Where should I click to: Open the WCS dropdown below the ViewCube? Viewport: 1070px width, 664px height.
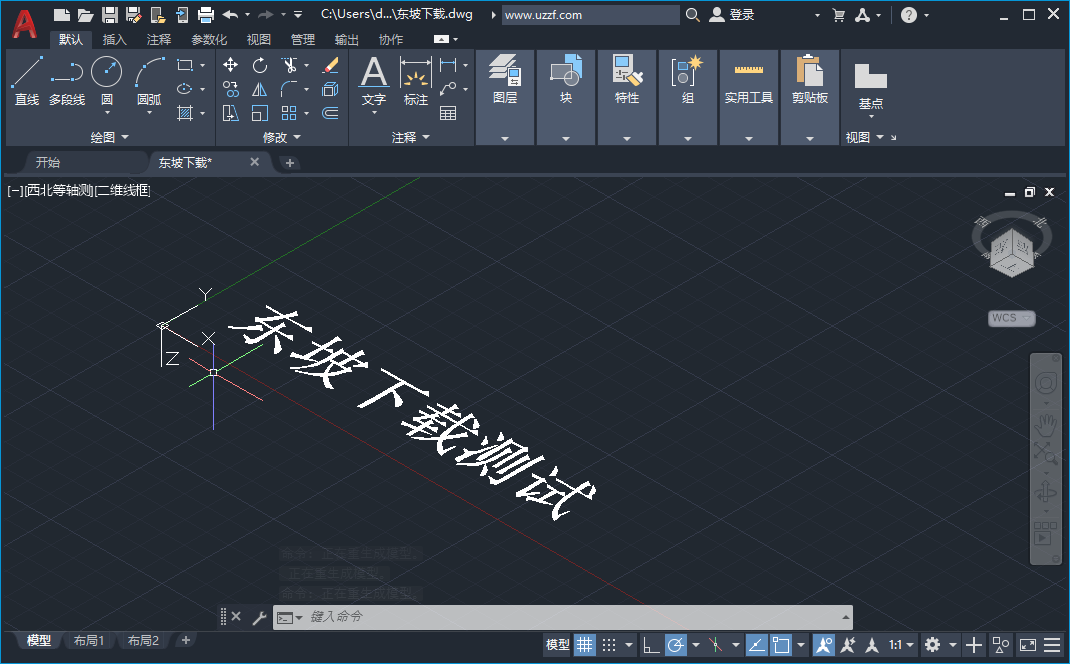tap(1011, 318)
